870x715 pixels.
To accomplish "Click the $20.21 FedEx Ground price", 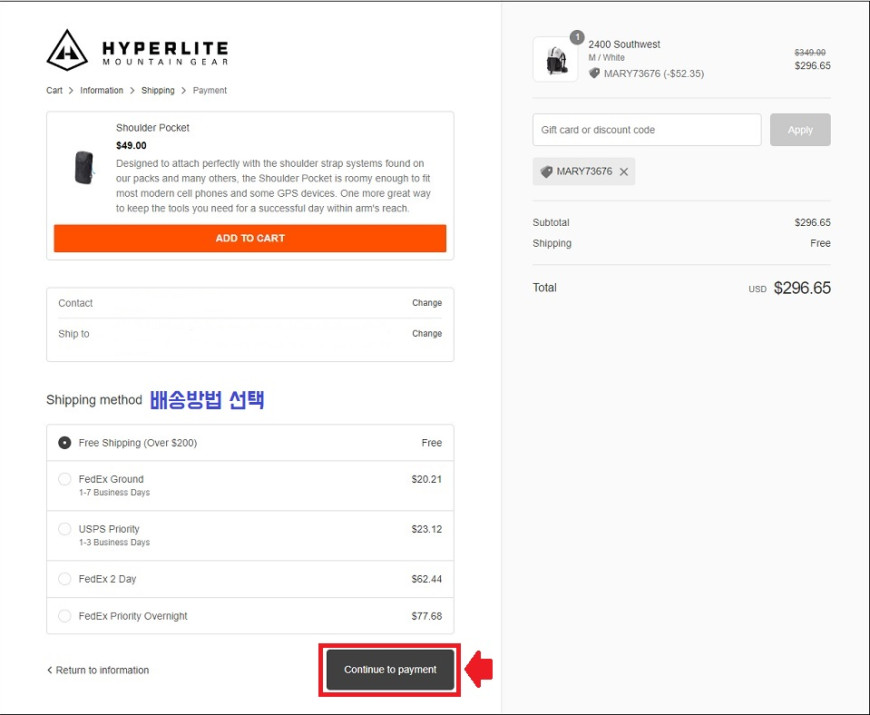I will 426,479.
